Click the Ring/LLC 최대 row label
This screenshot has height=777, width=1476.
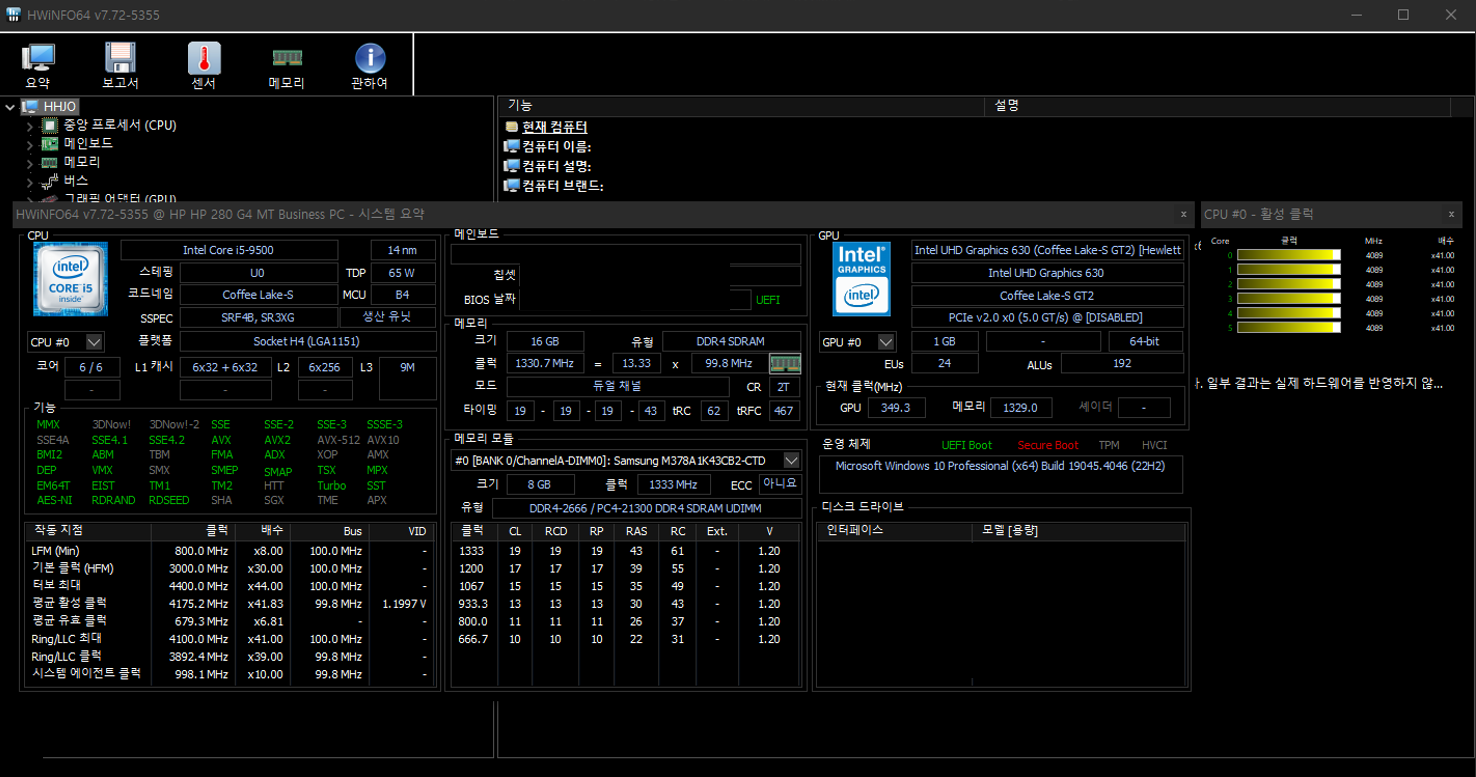(x=66, y=639)
